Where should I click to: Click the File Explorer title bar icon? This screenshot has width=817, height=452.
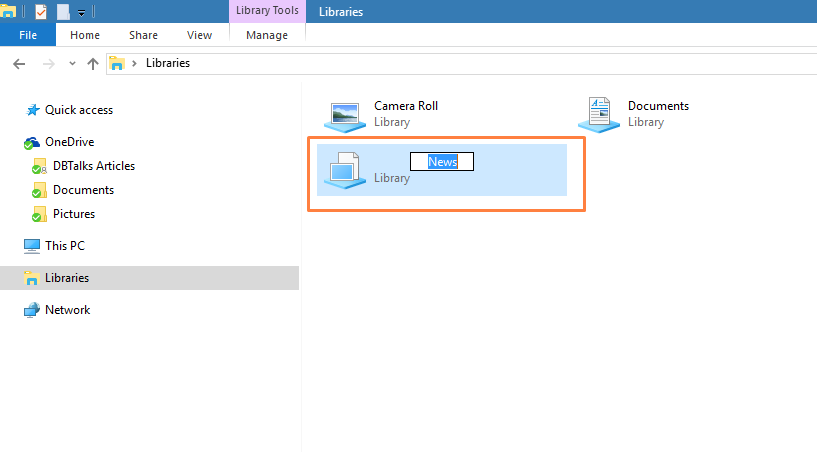[8, 10]
